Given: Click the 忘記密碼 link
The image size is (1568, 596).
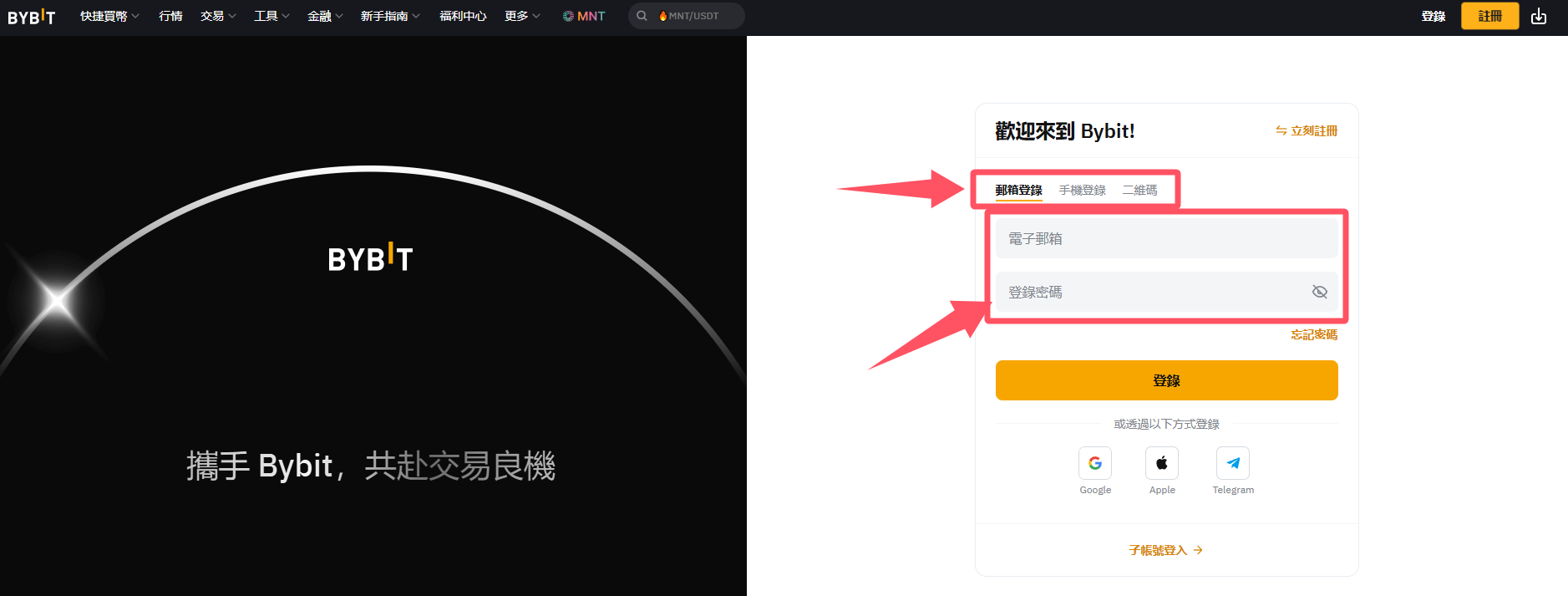Looking at the screenshot, I should 1313,334.
